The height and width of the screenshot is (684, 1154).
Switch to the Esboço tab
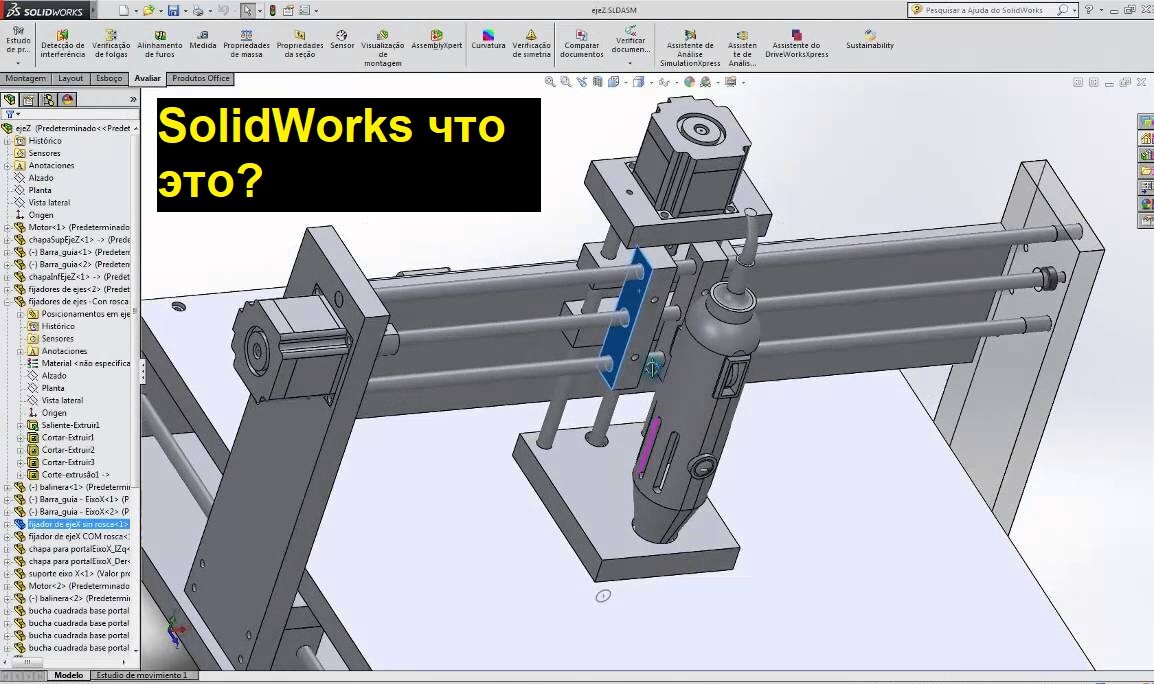coord(109,78)
